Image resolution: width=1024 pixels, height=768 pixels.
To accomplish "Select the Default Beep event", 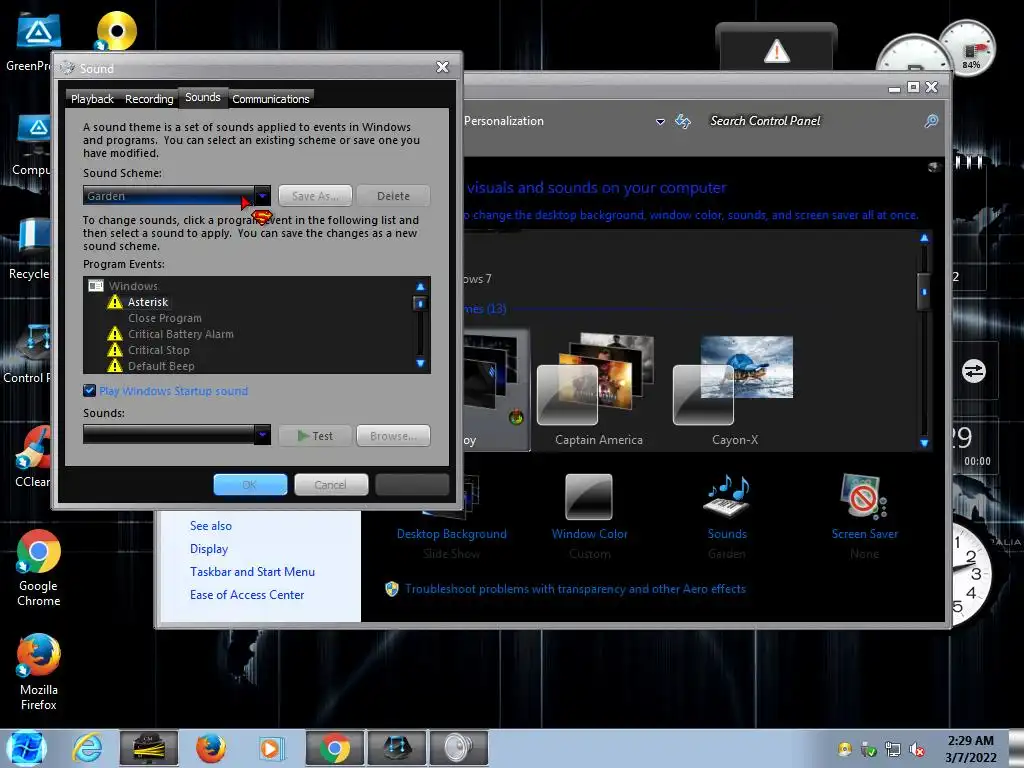I will pos(161,366).
